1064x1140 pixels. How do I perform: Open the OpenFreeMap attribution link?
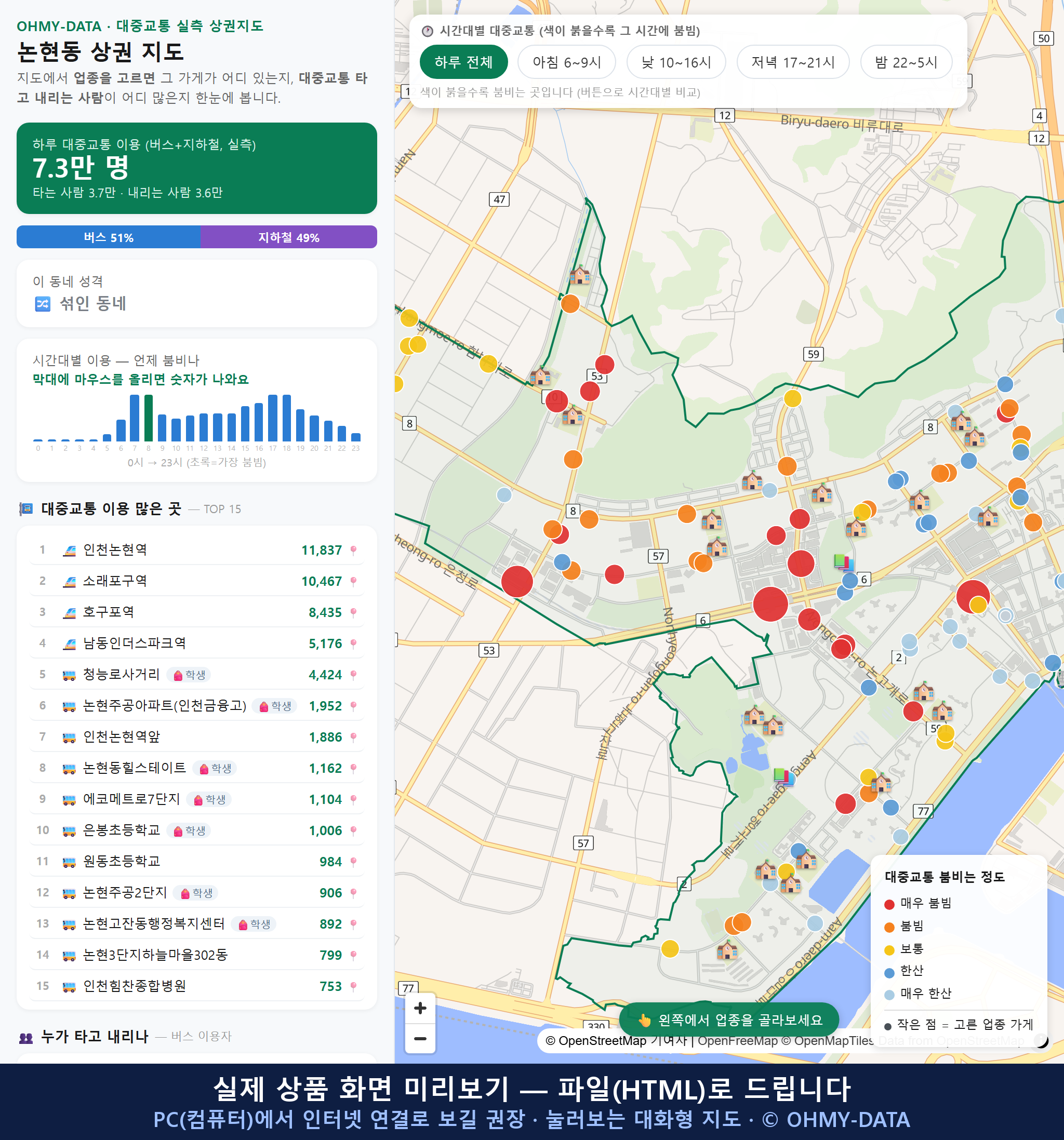pyautogui.click(x=738, y=1041)
